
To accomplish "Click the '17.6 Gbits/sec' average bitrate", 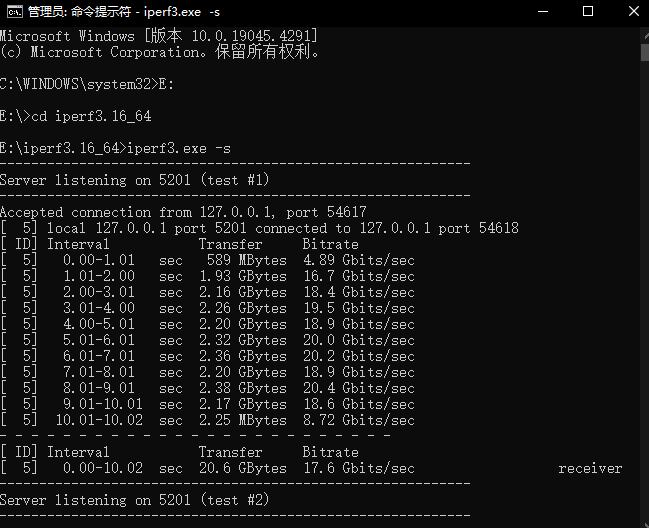I will click(x=358, y=468).
